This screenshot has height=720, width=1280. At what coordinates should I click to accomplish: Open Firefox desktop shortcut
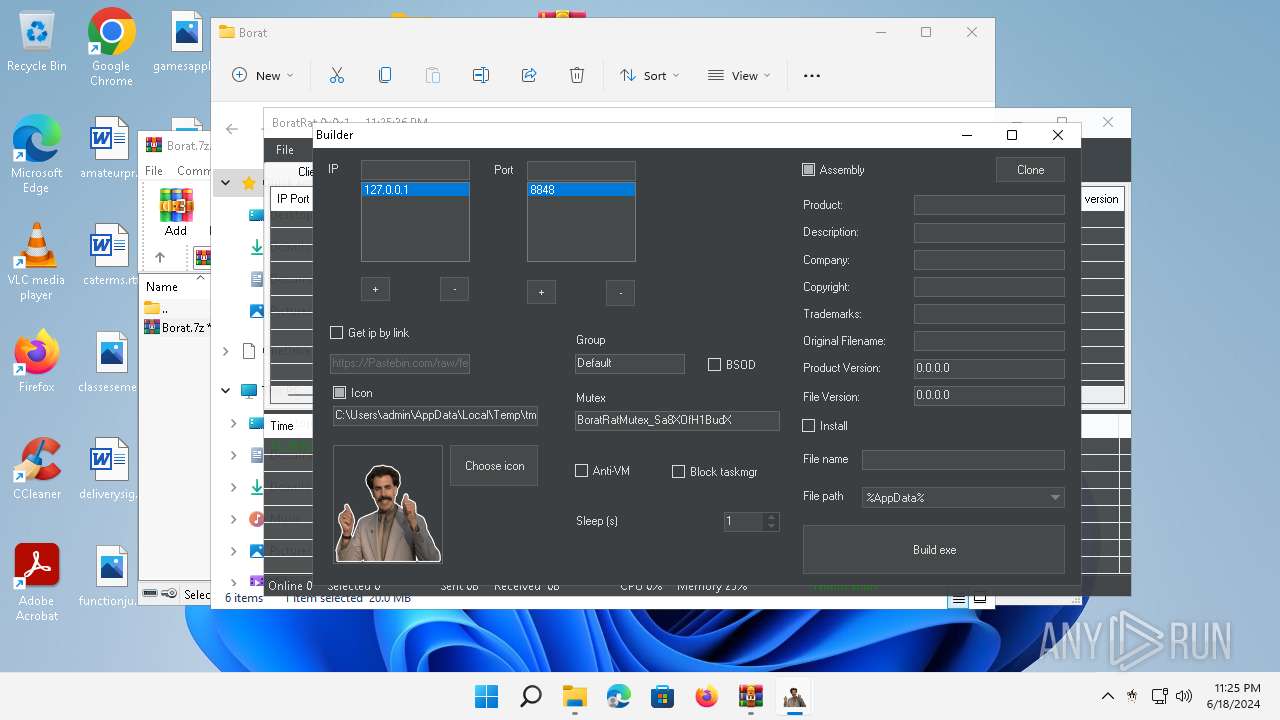pos(37,361)
